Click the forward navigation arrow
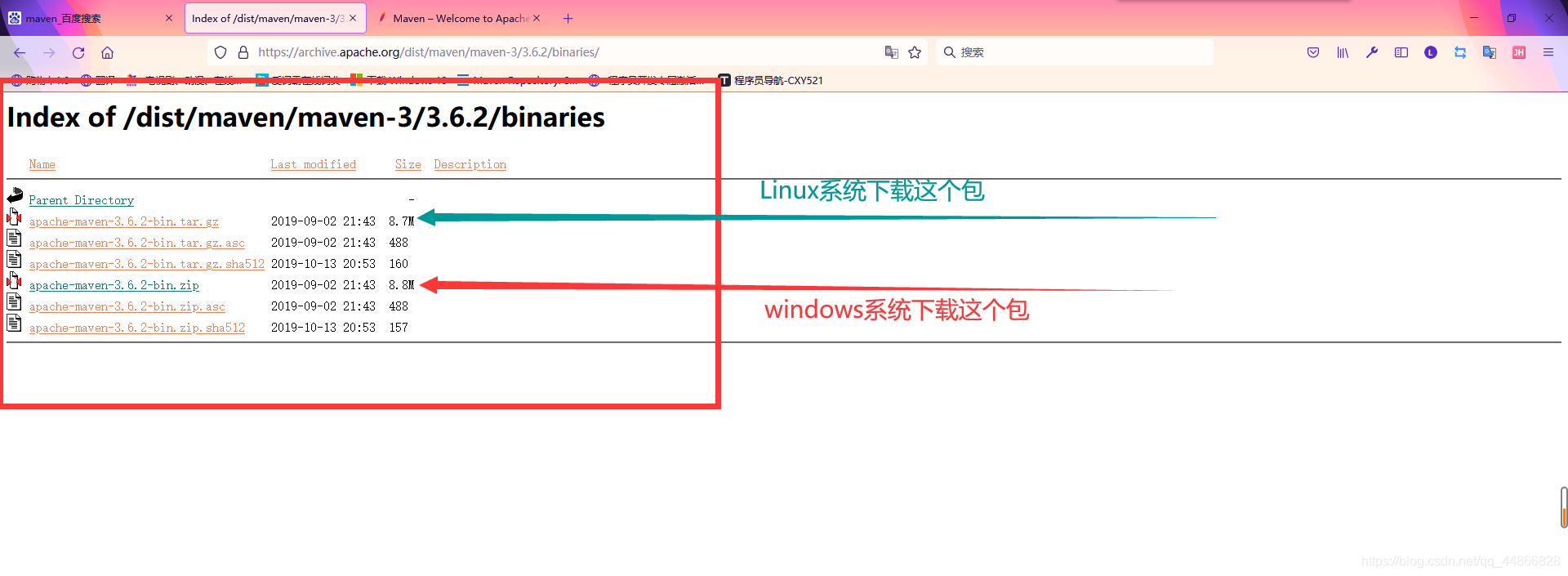 (49, 52)
